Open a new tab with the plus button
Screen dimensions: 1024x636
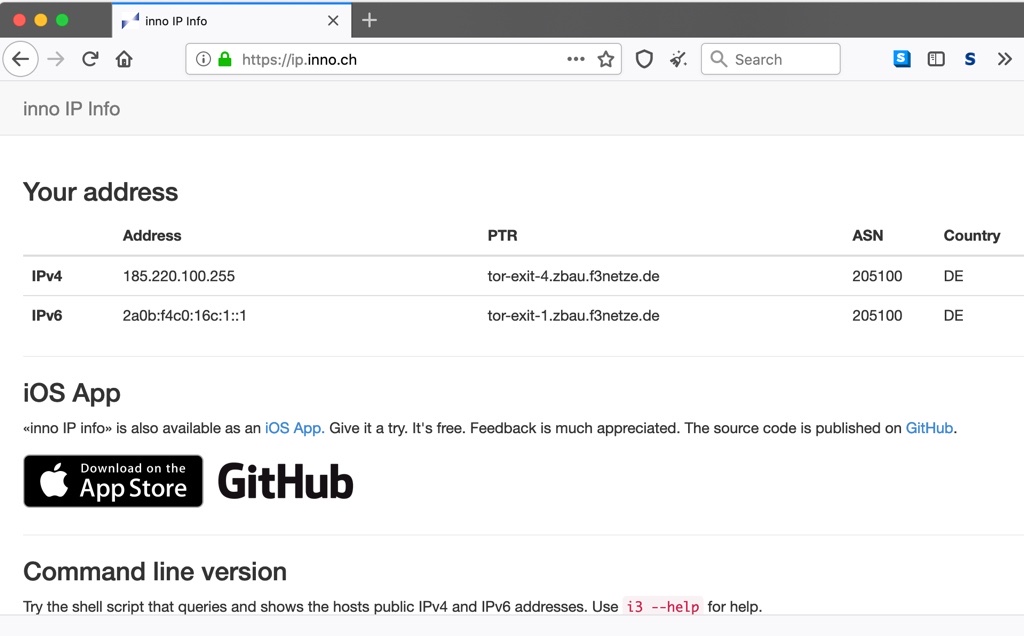tap(369, 20)
